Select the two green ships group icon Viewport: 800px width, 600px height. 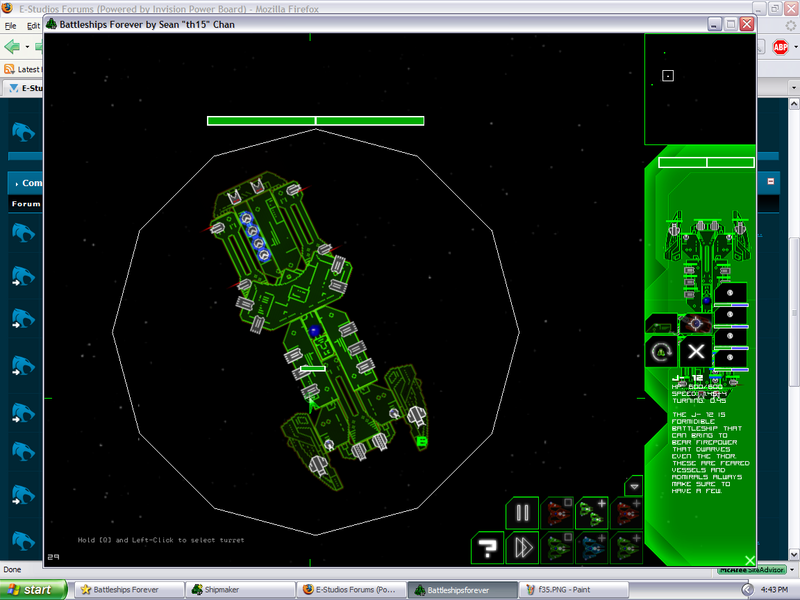click(592, 512)
